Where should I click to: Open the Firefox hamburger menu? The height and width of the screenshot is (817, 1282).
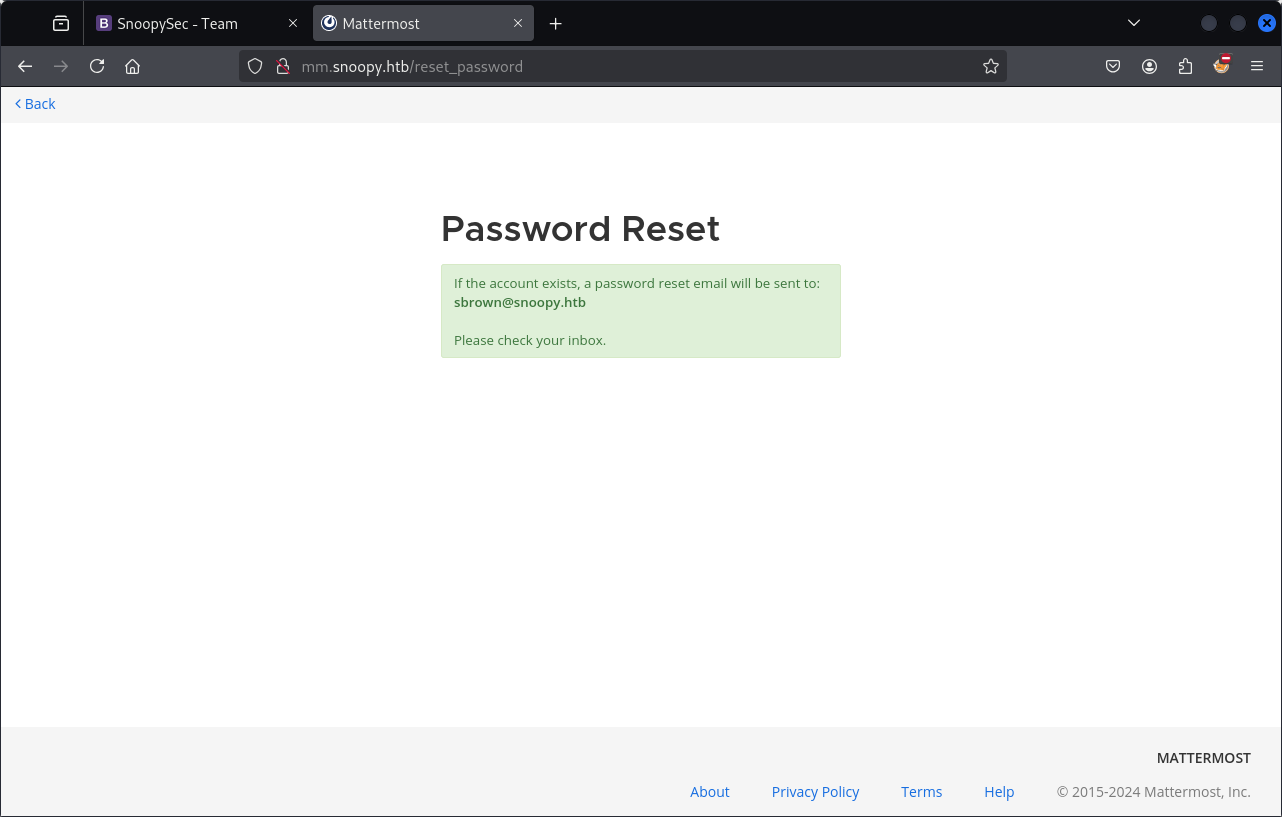[x=1257, y=66]
